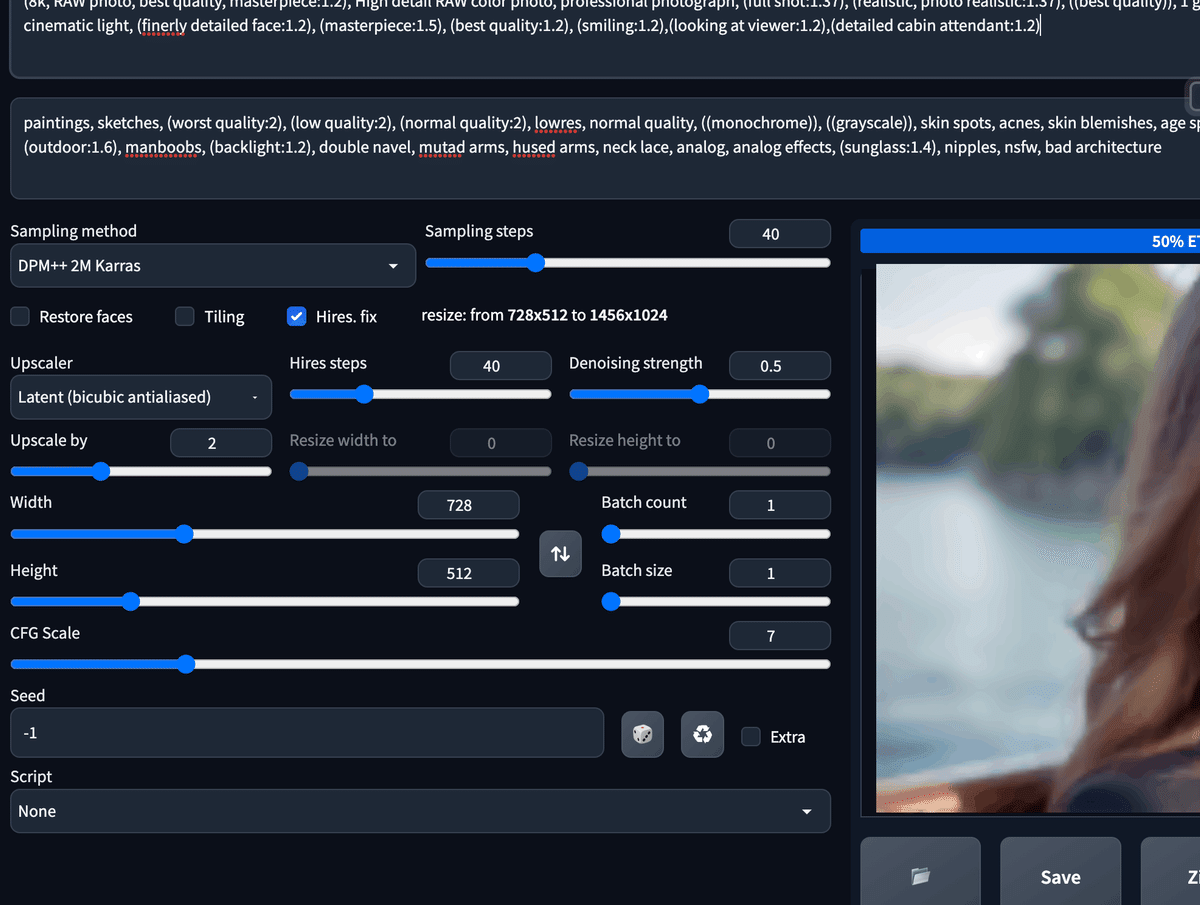1200x905 pixels.
Task: Open the Sampling method dropdown
Action: point(212,266)
